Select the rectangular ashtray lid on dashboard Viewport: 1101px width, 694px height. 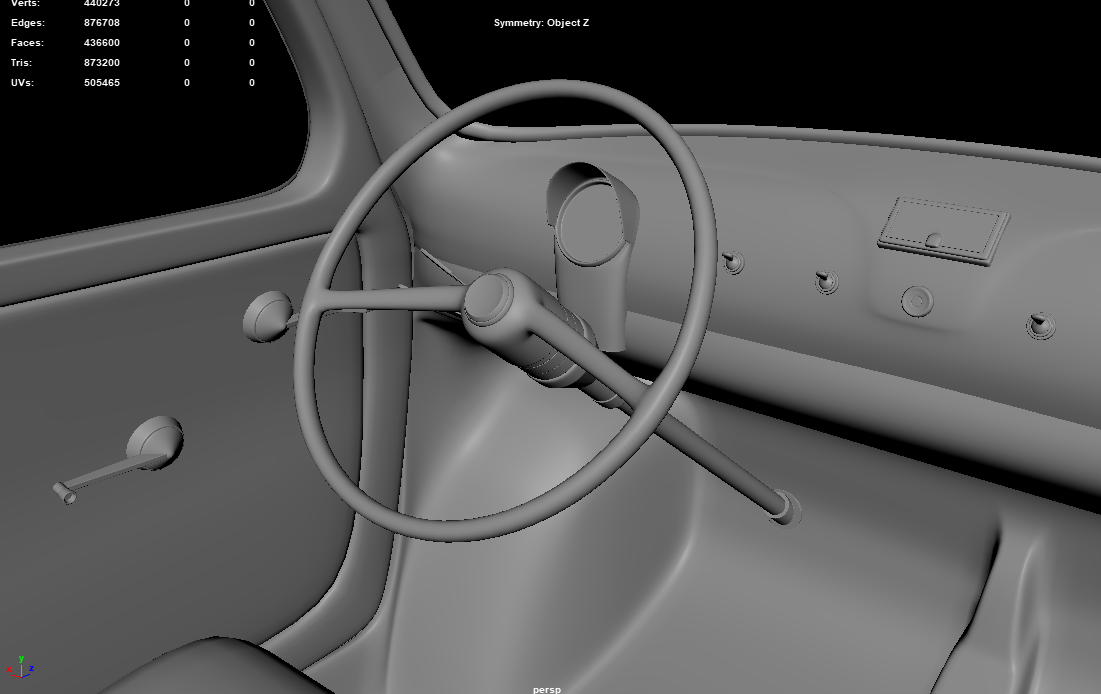tap(943, 231)
